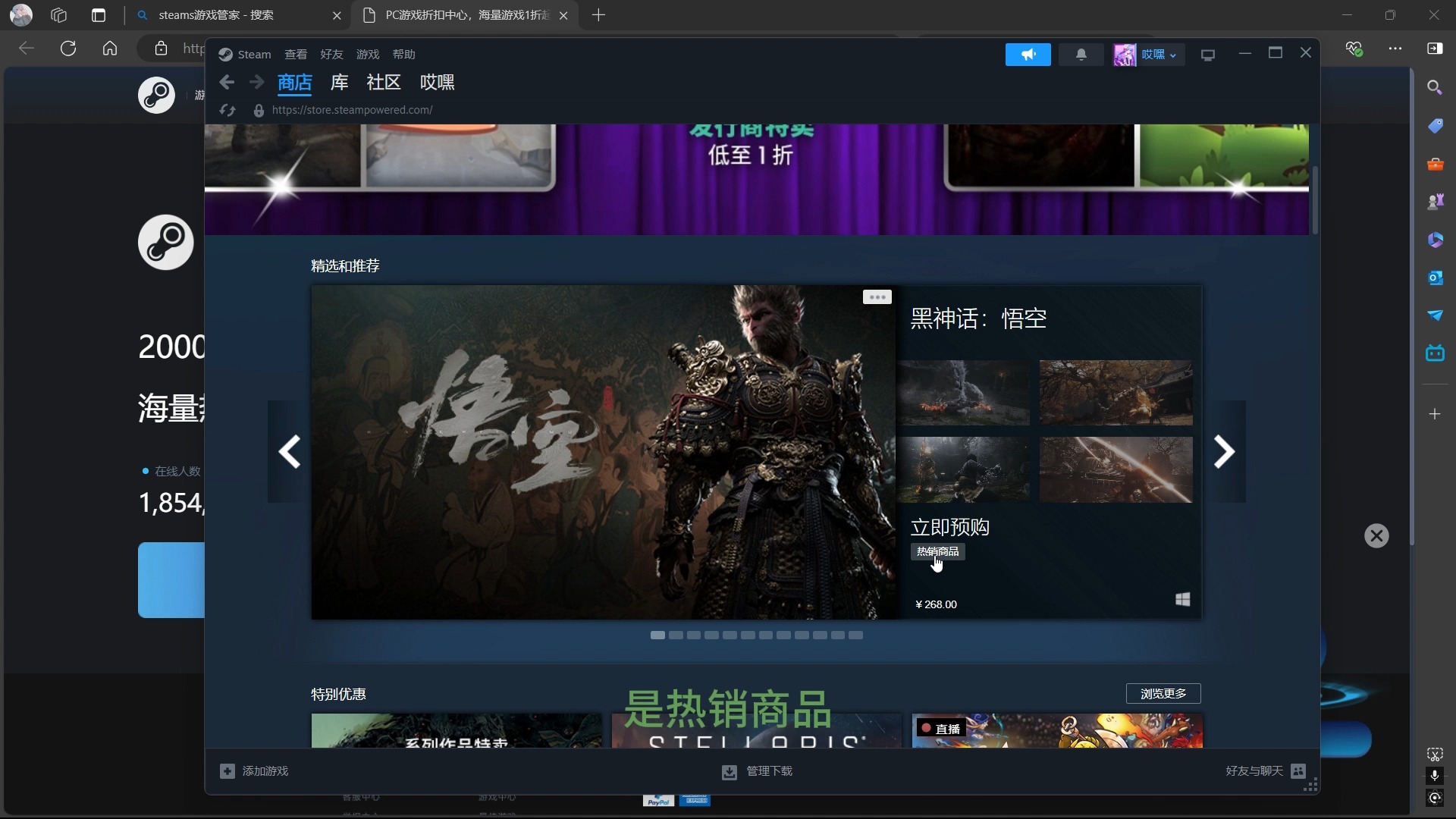Open Edge browser essentials heart icon
This screenshot has width=1456, height=819.
1354,49
